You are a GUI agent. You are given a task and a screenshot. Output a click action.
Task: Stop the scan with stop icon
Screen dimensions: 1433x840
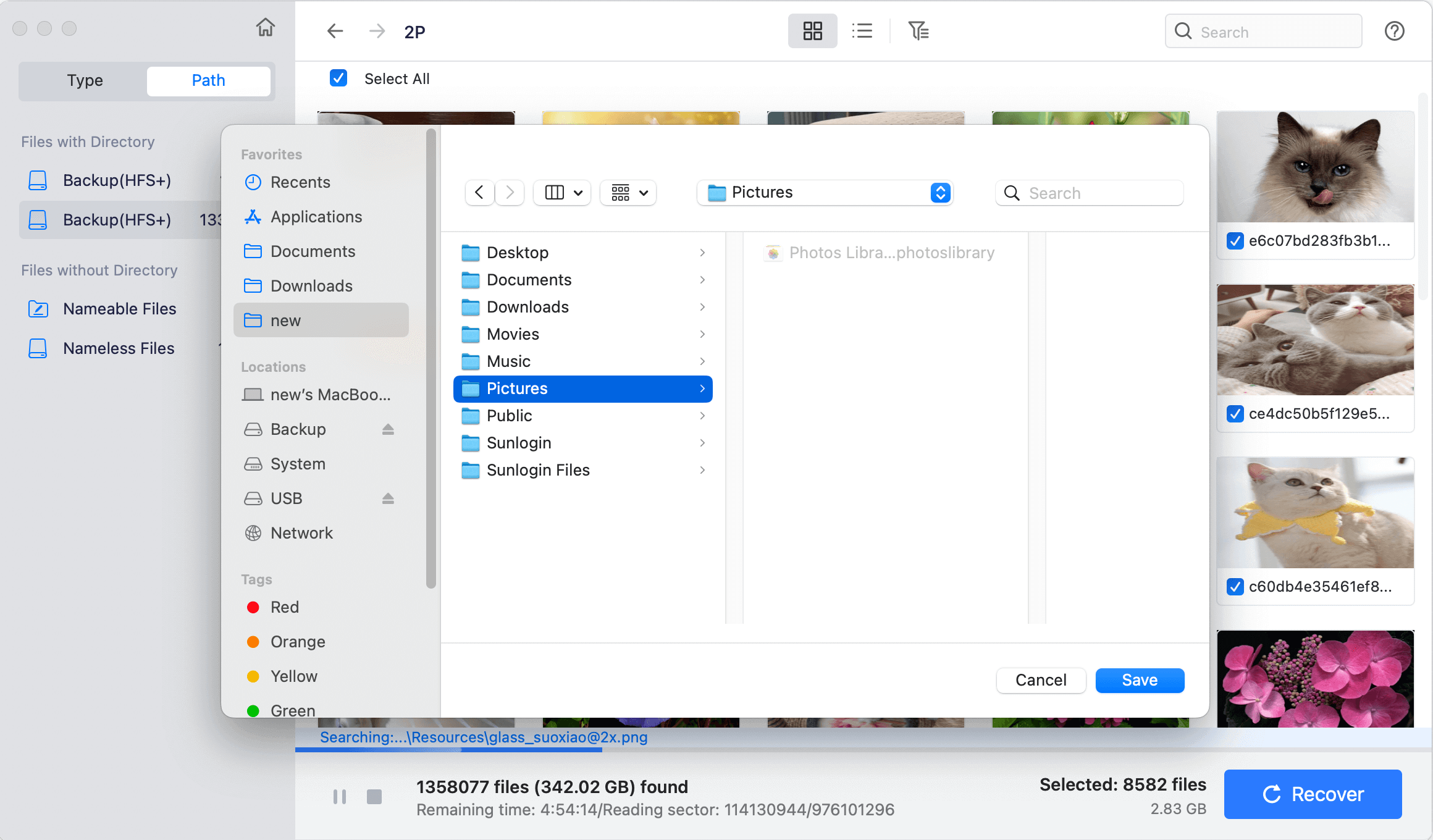click(374, 797)
